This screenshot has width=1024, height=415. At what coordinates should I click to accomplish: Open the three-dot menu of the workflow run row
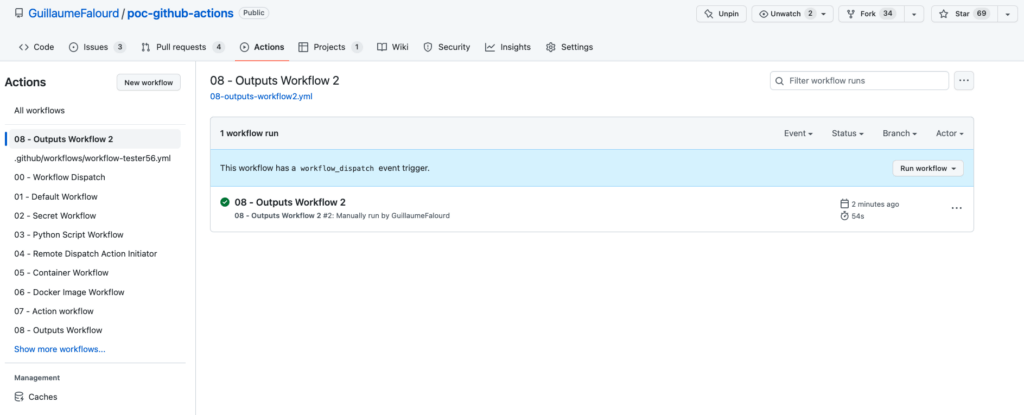[x=957, y=208]
